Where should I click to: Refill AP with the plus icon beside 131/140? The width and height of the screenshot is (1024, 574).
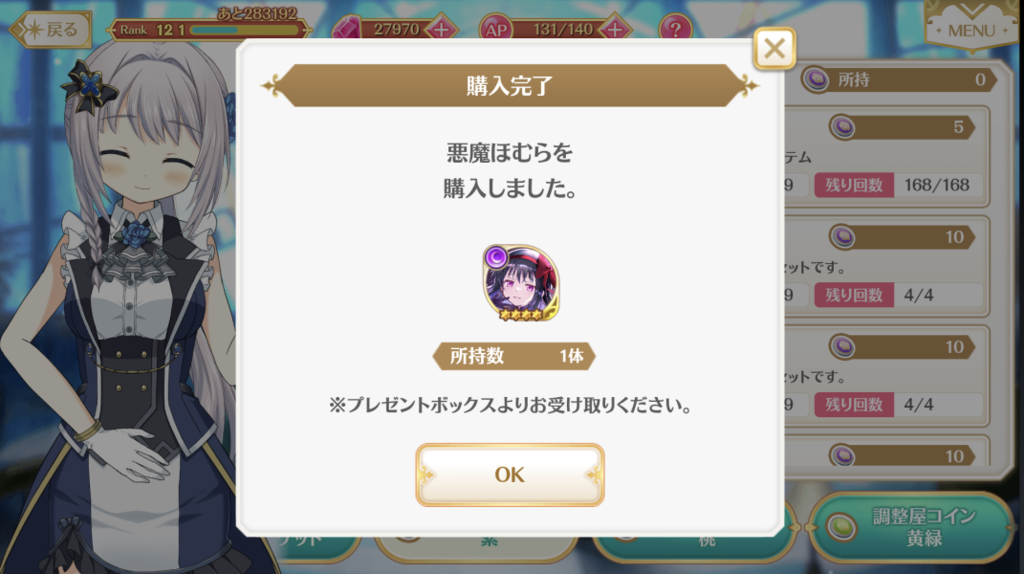coord(615,29)
